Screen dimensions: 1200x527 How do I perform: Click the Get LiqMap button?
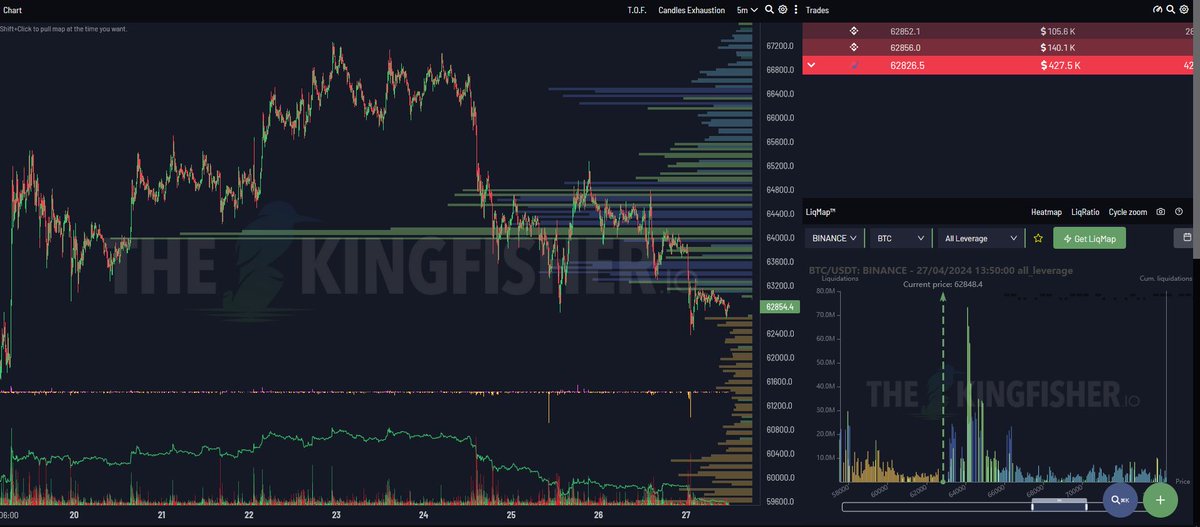tap(1090, 238)
